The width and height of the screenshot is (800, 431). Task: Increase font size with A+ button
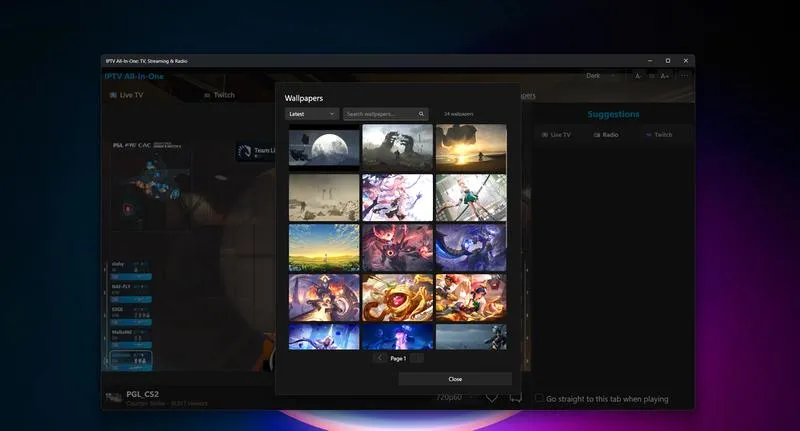(x=665, y=76)
